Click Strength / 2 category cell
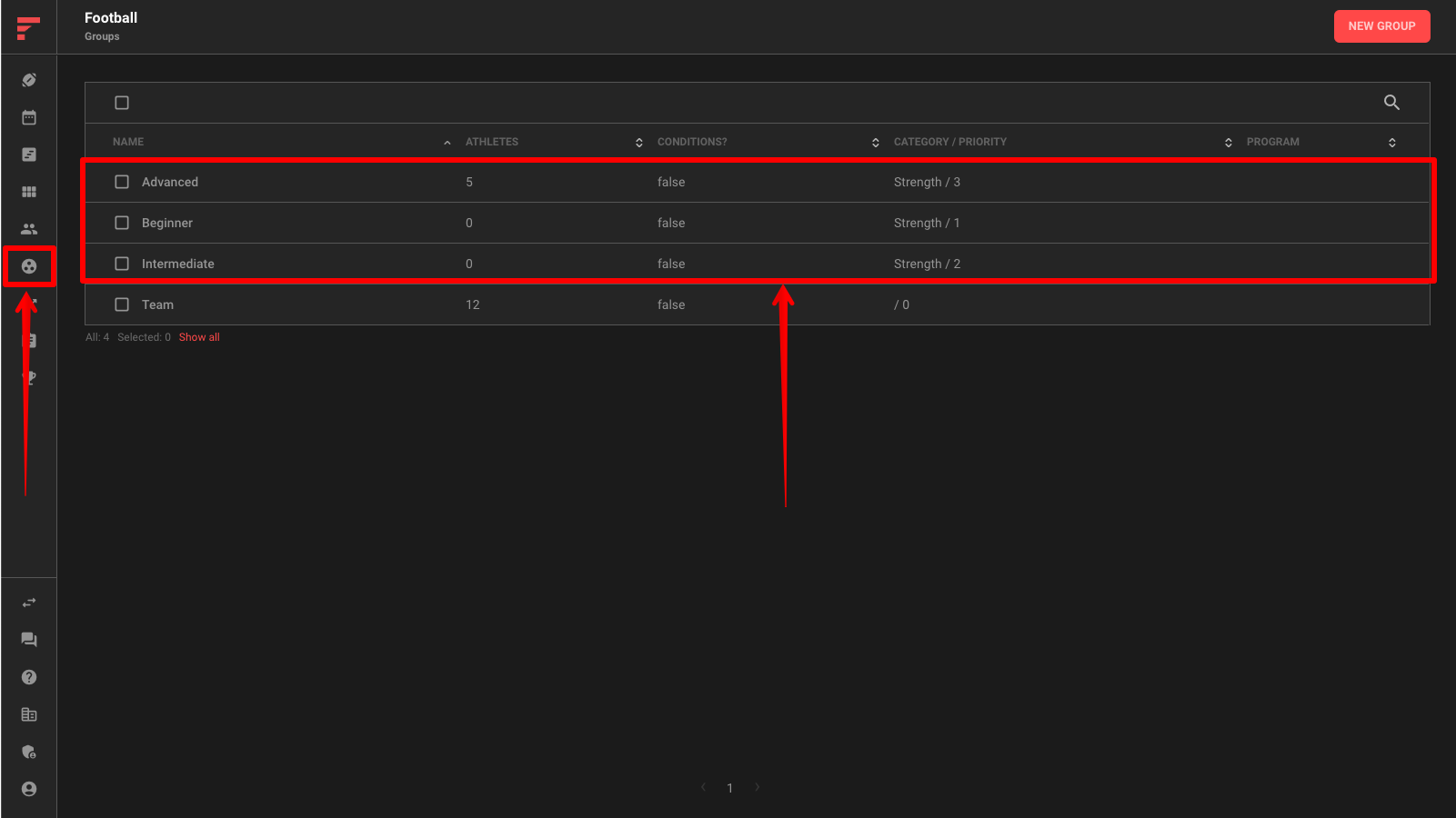 click(x=927, y=264)
